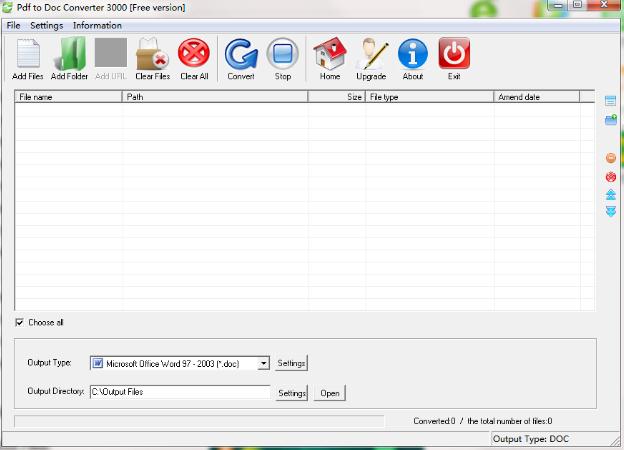Open the Settings menu

47,25
